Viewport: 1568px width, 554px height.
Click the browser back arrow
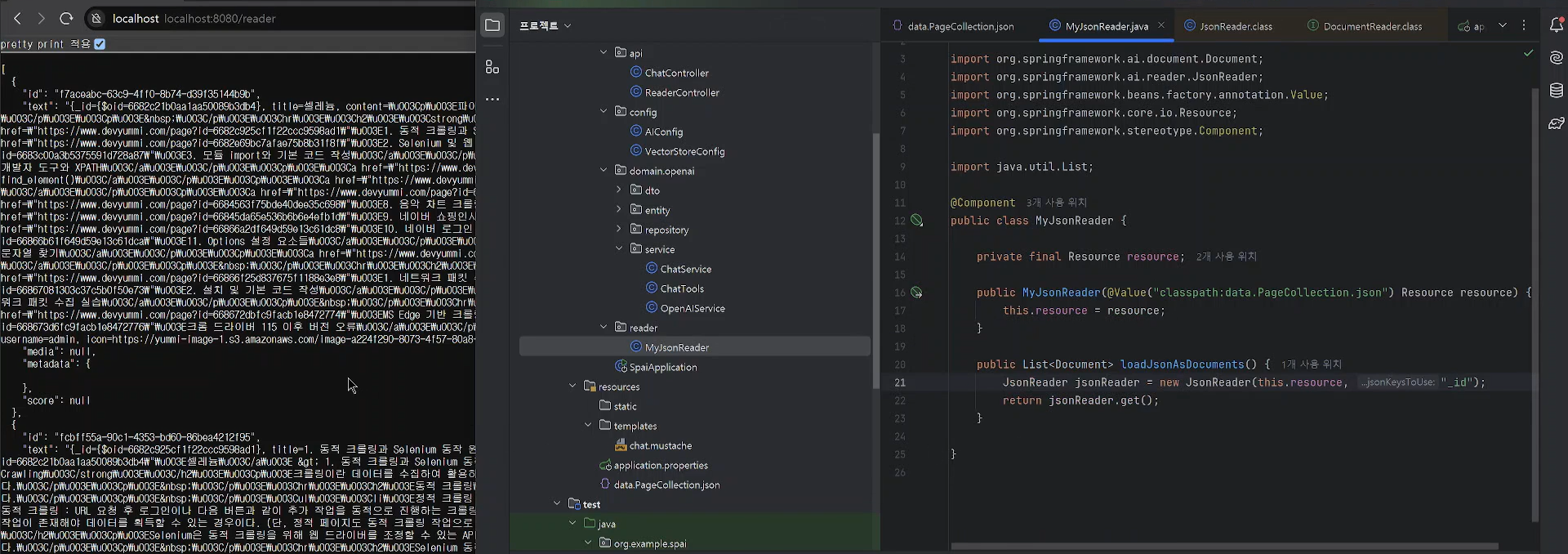pos(17,18)
